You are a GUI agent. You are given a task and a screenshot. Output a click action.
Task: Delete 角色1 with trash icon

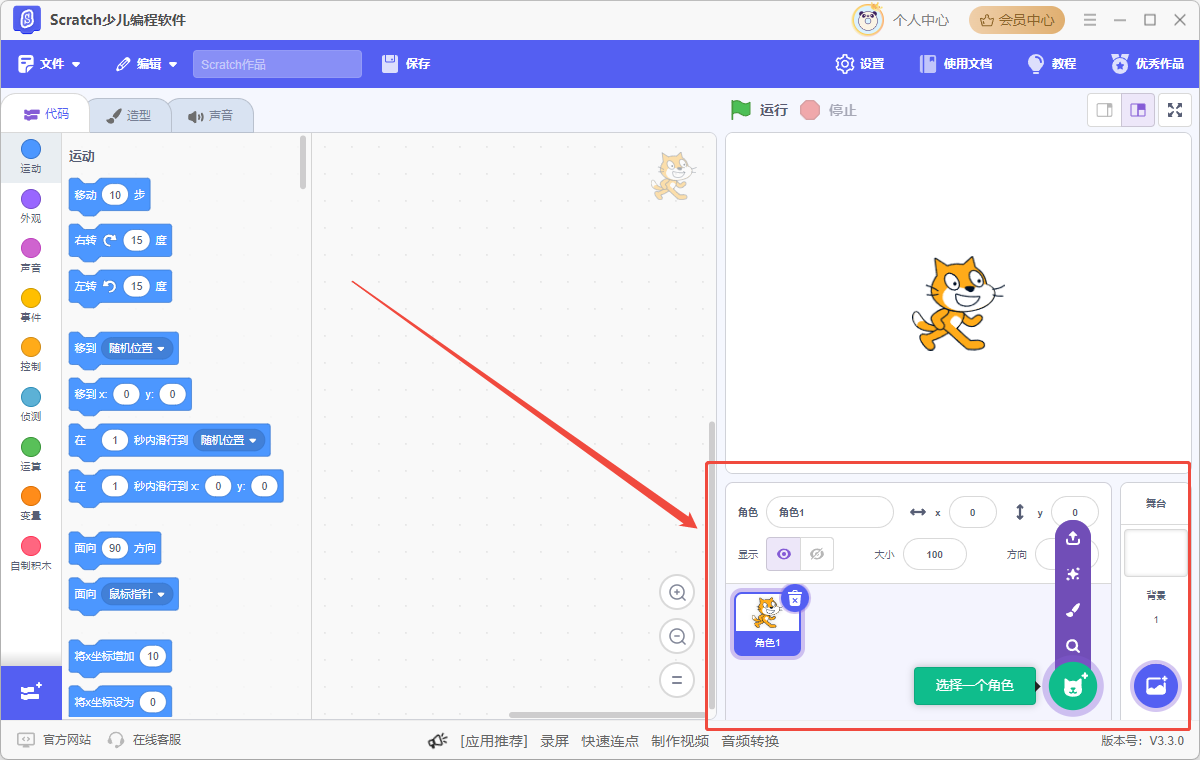coord(795,598)
